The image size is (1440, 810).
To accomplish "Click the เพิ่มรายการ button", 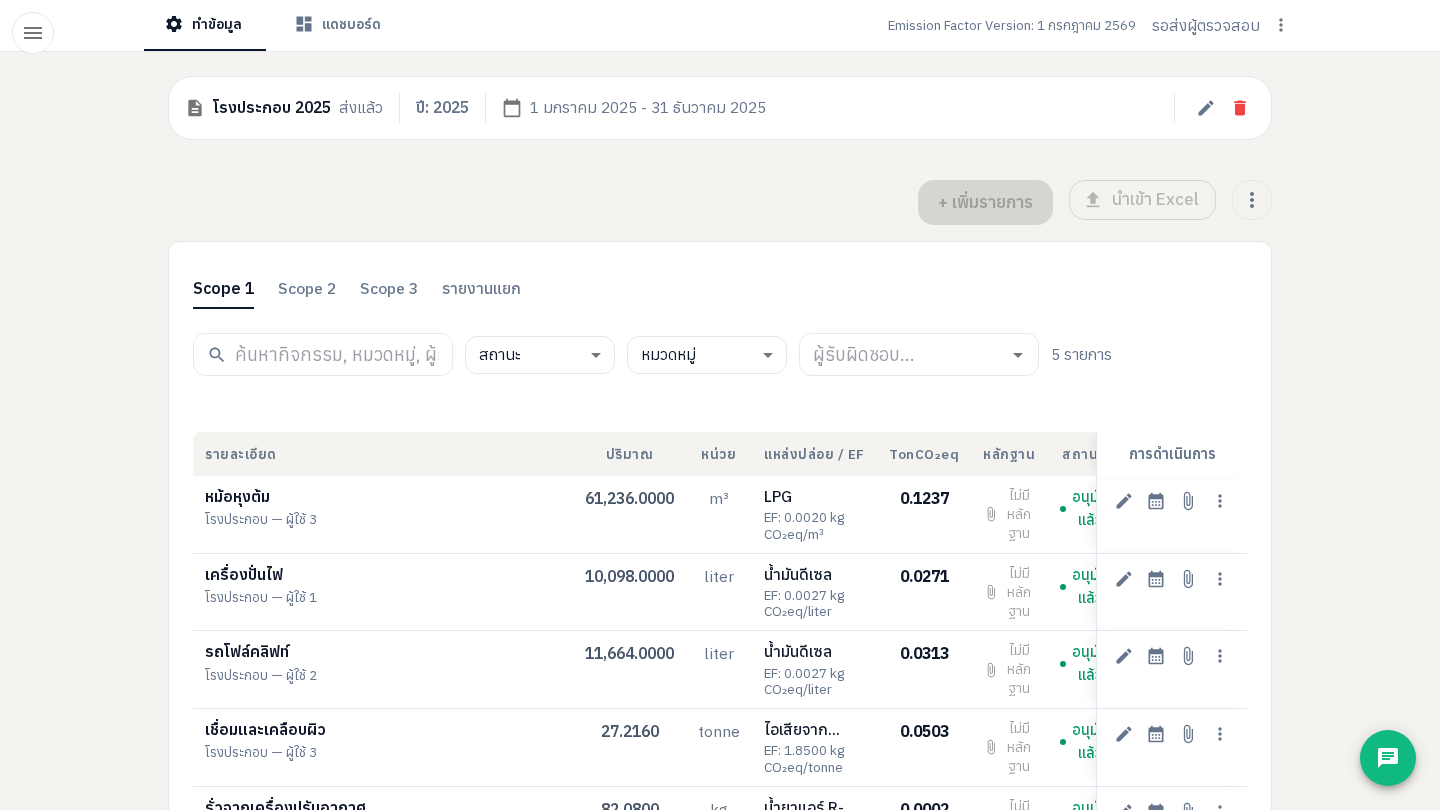I will tap(985, 202).
